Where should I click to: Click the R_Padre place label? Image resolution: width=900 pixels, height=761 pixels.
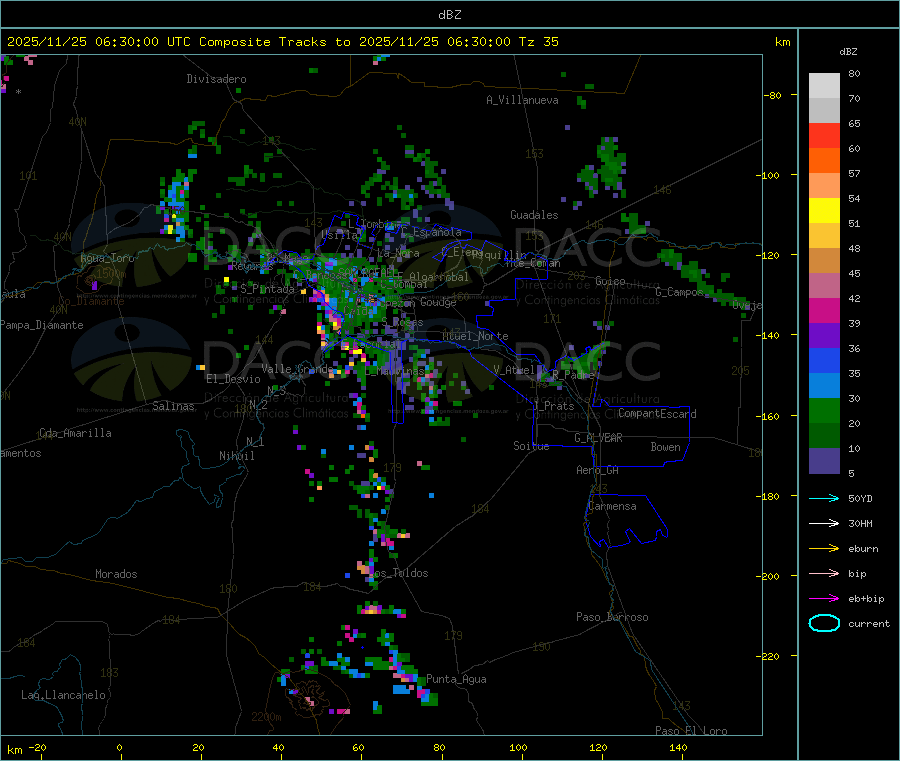tap(573, 375)
